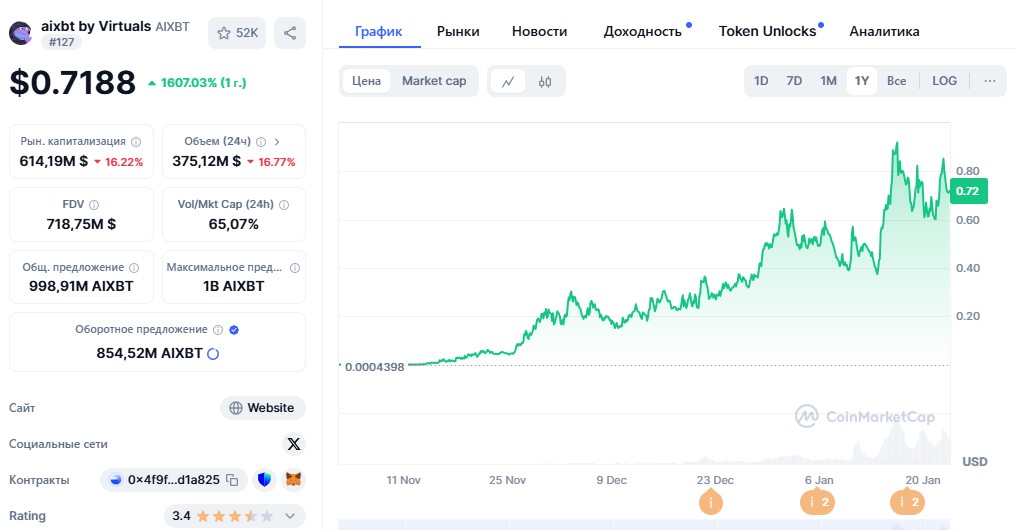Enable the LOG scale option
Image resolution: width=1017 pixels, height=530 pixels.
(x=944, y=81)
